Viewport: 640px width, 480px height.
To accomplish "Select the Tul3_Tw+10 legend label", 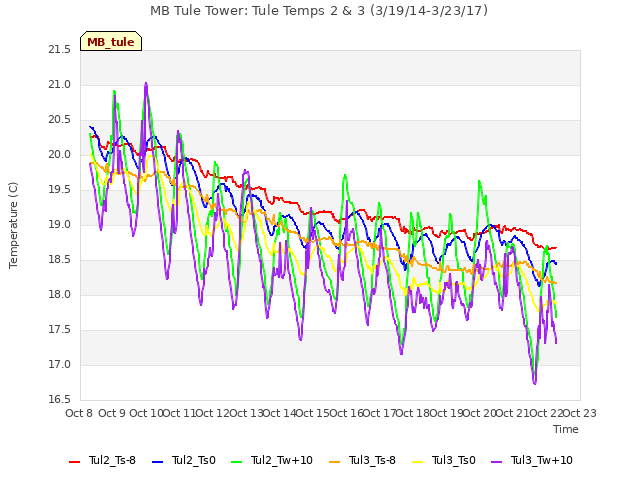I will (x=542, y=460).
